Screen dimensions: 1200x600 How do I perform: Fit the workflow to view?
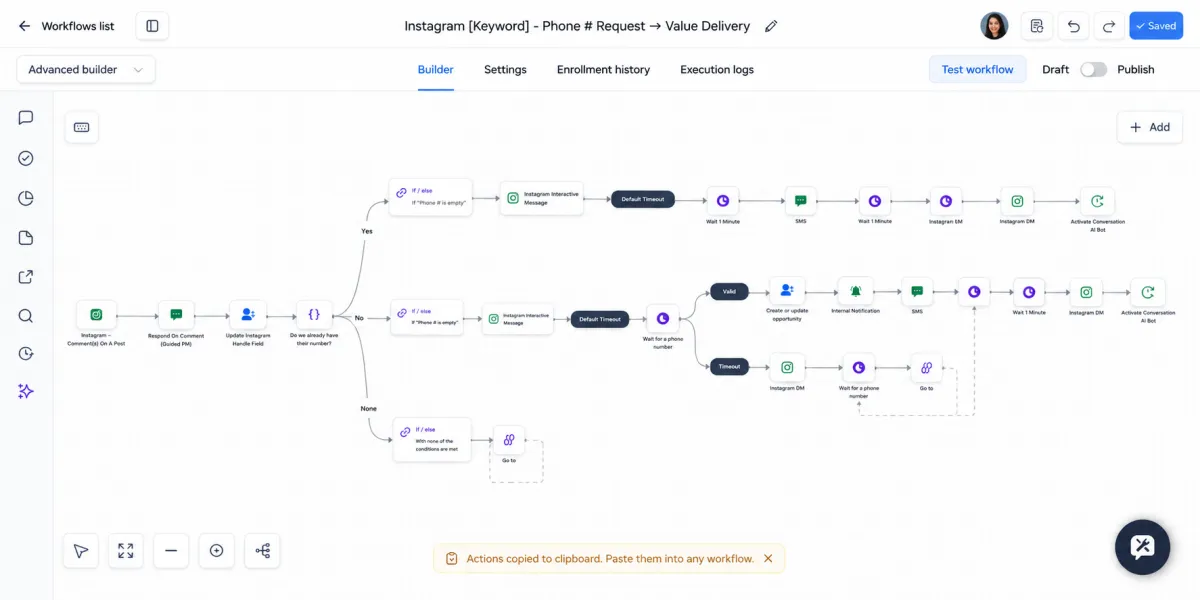click(126, 551)
